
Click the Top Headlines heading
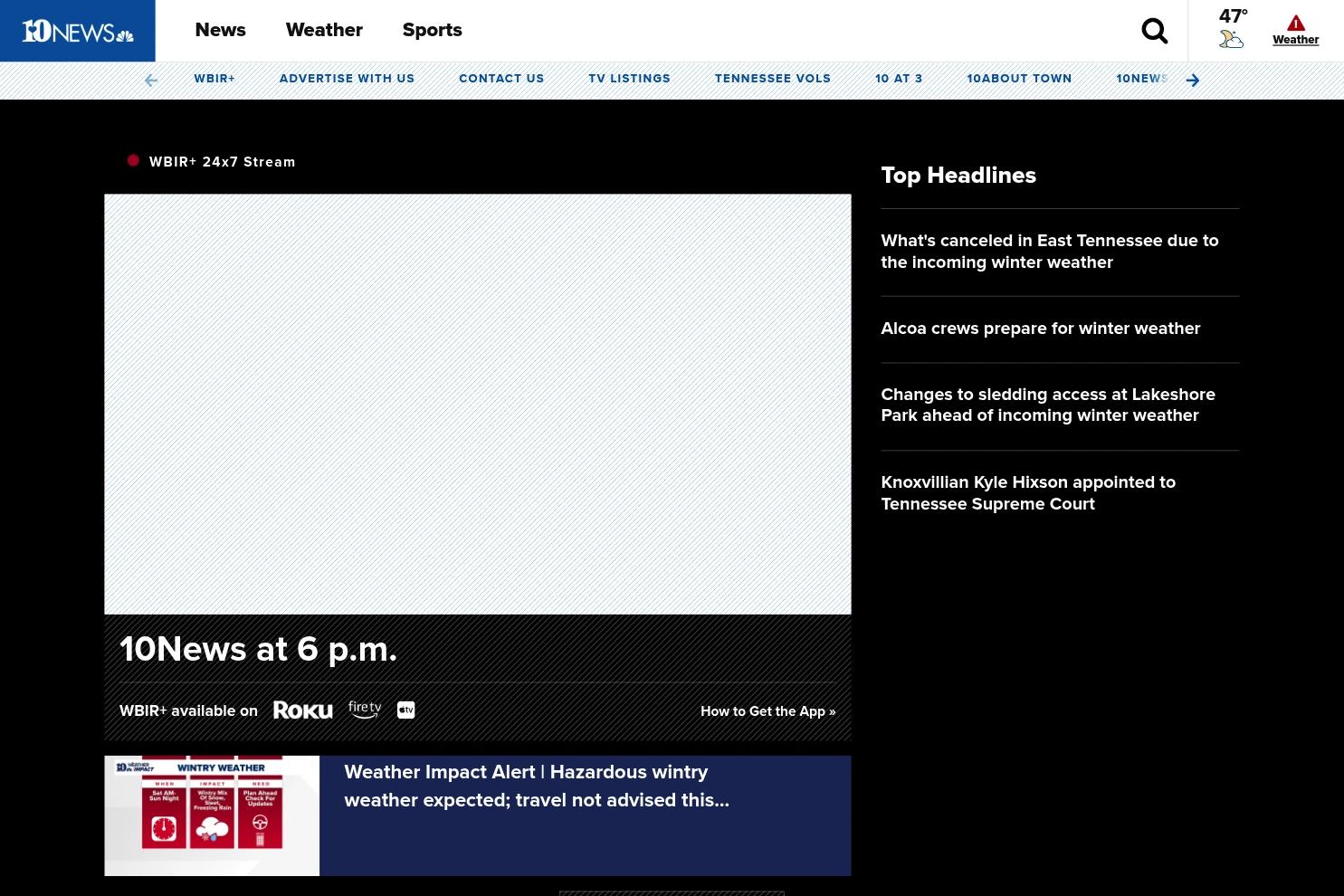(958, 176)
